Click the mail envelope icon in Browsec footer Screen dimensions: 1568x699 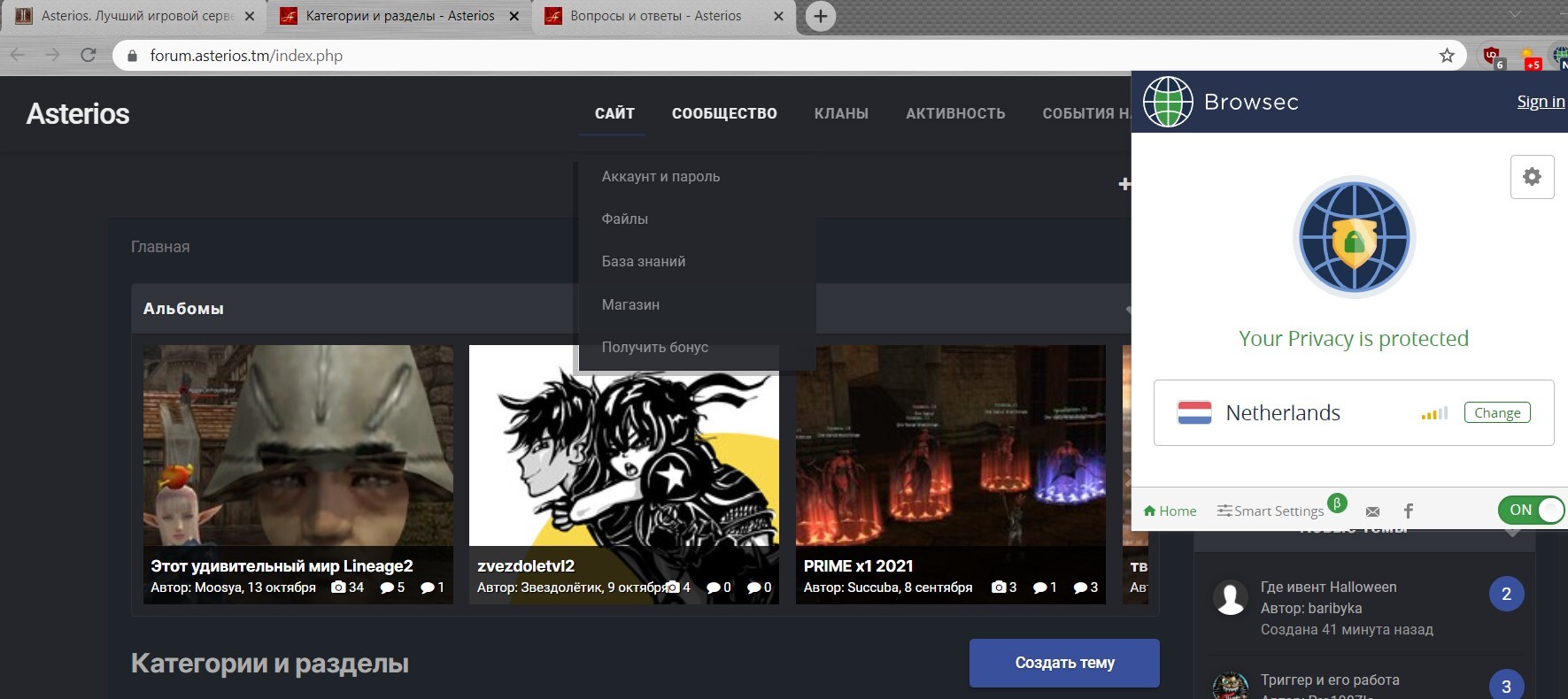click(1372, 511)
